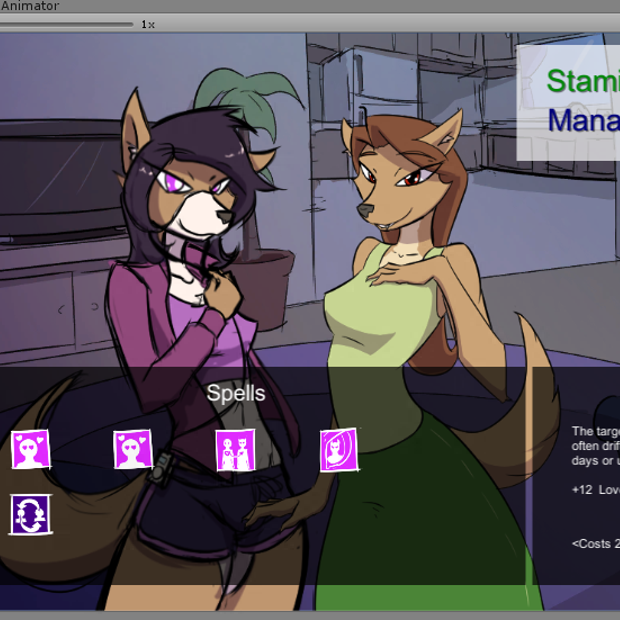Screen dimensions: 620x620
Task: Choose the two-figures pairing spell icon
Action: [x=236, y=450]
